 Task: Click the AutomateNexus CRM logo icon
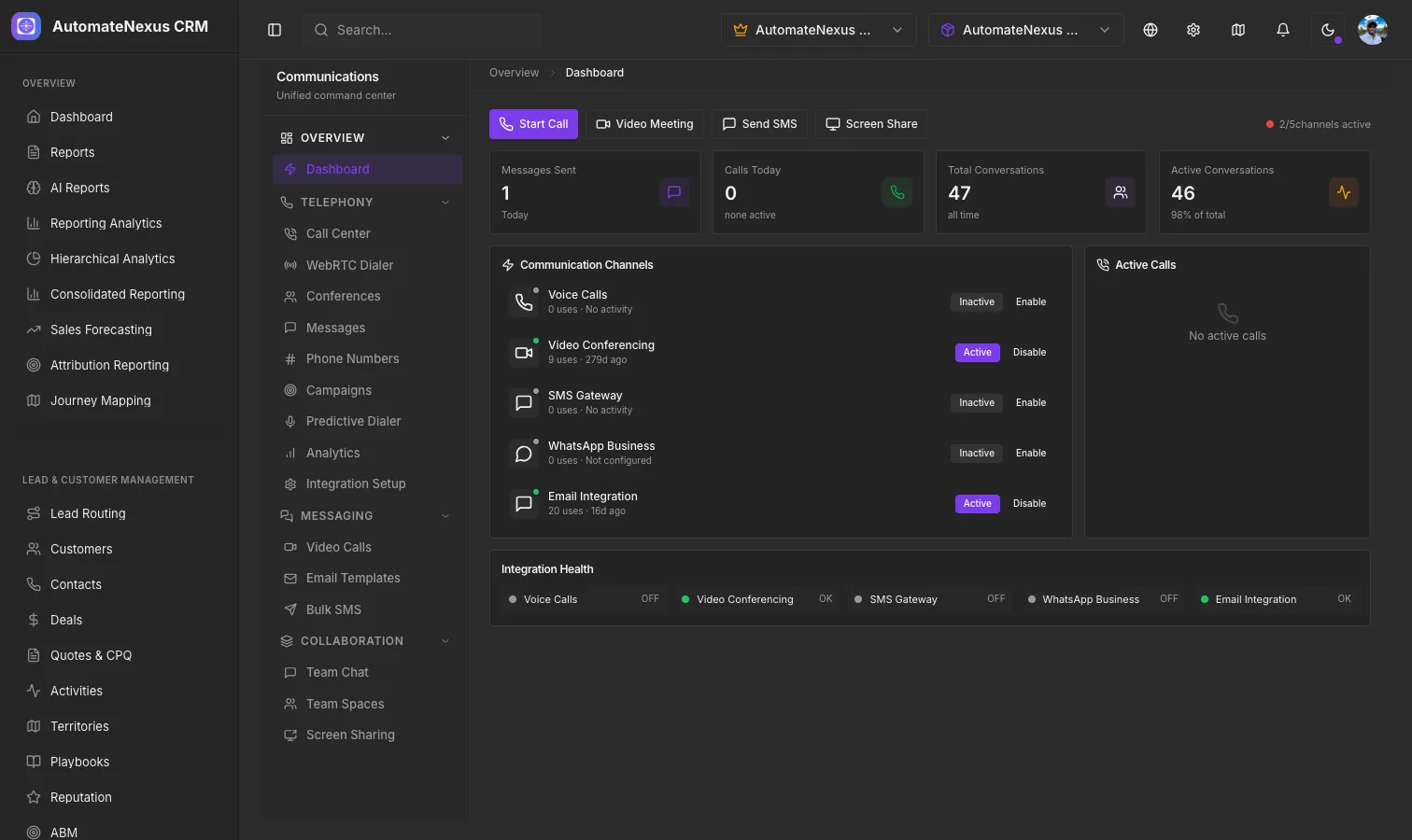tap(26, 26)
